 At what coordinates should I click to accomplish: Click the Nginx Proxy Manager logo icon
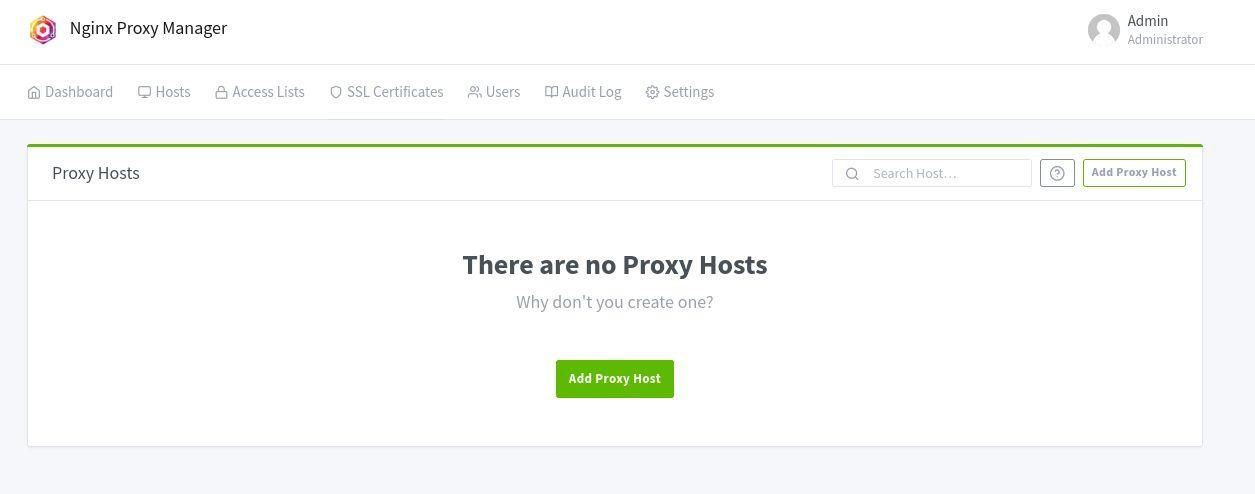[x=43, y=30]
